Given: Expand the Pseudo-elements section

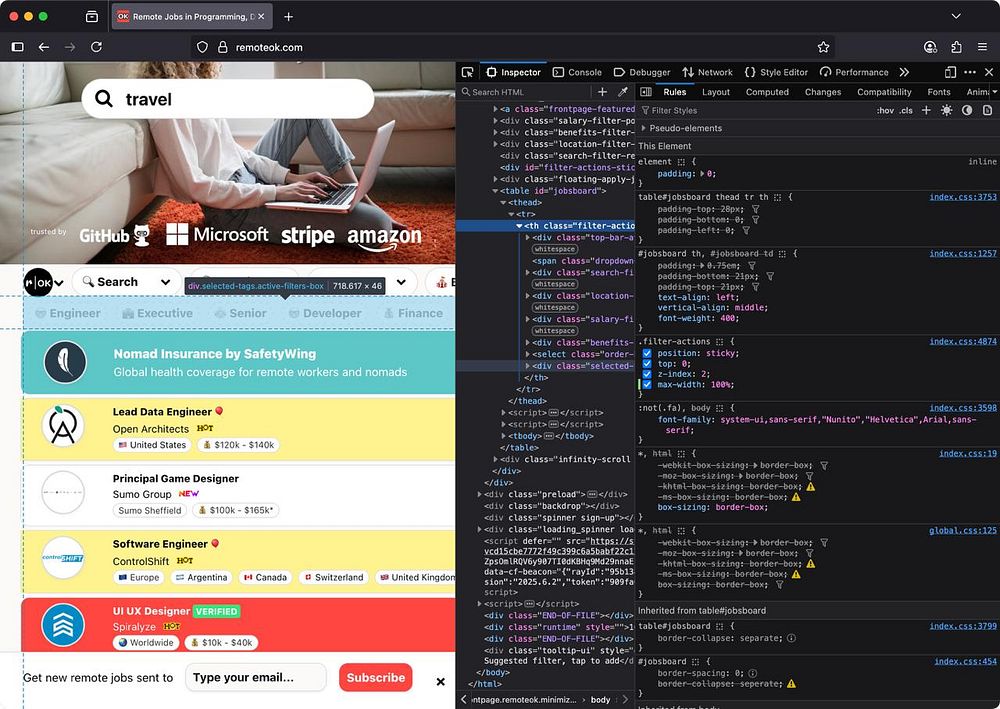Looking at the screenshot, I should click(643, 128).
